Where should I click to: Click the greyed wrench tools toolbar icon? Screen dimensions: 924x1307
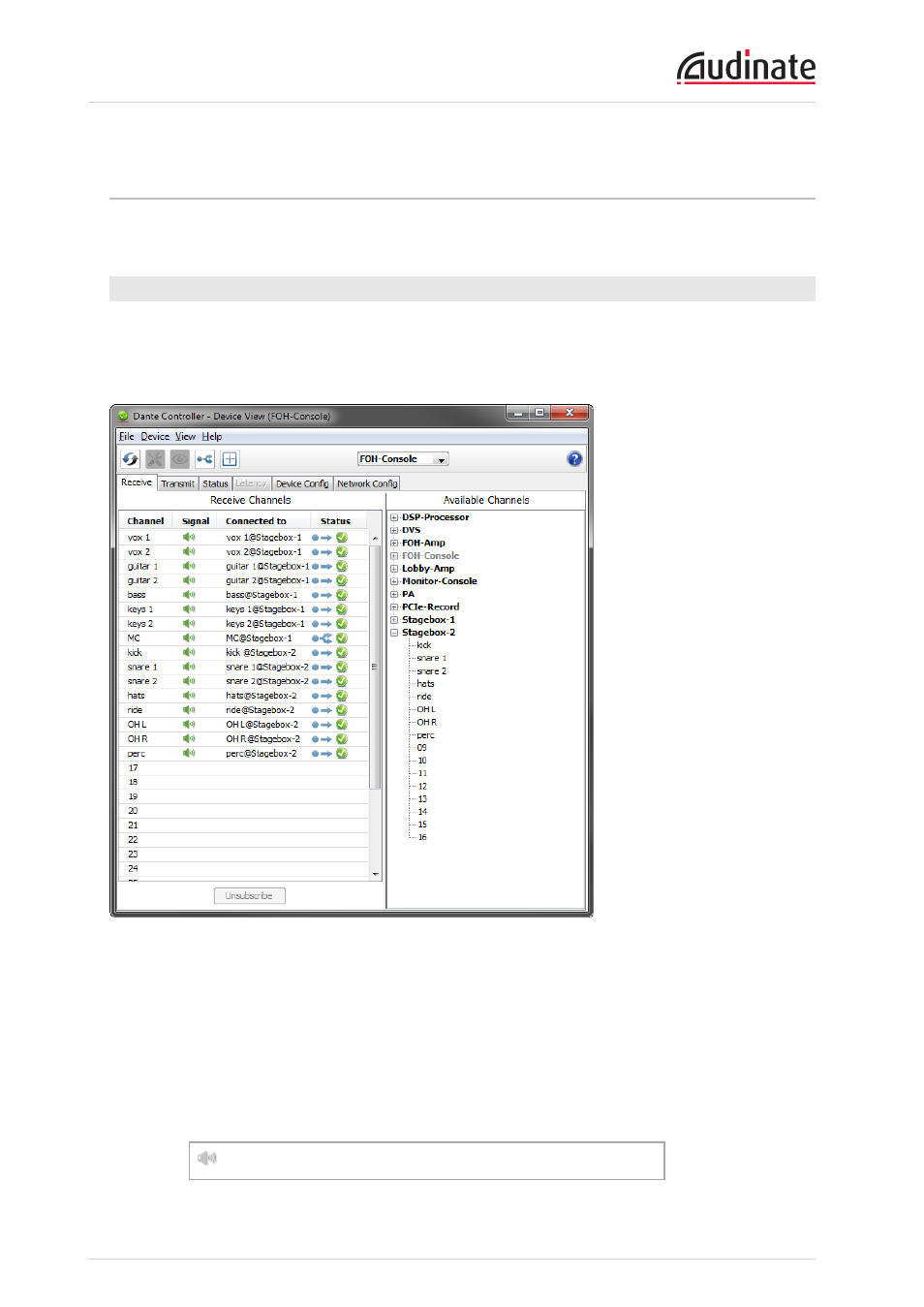coord(155,459)
